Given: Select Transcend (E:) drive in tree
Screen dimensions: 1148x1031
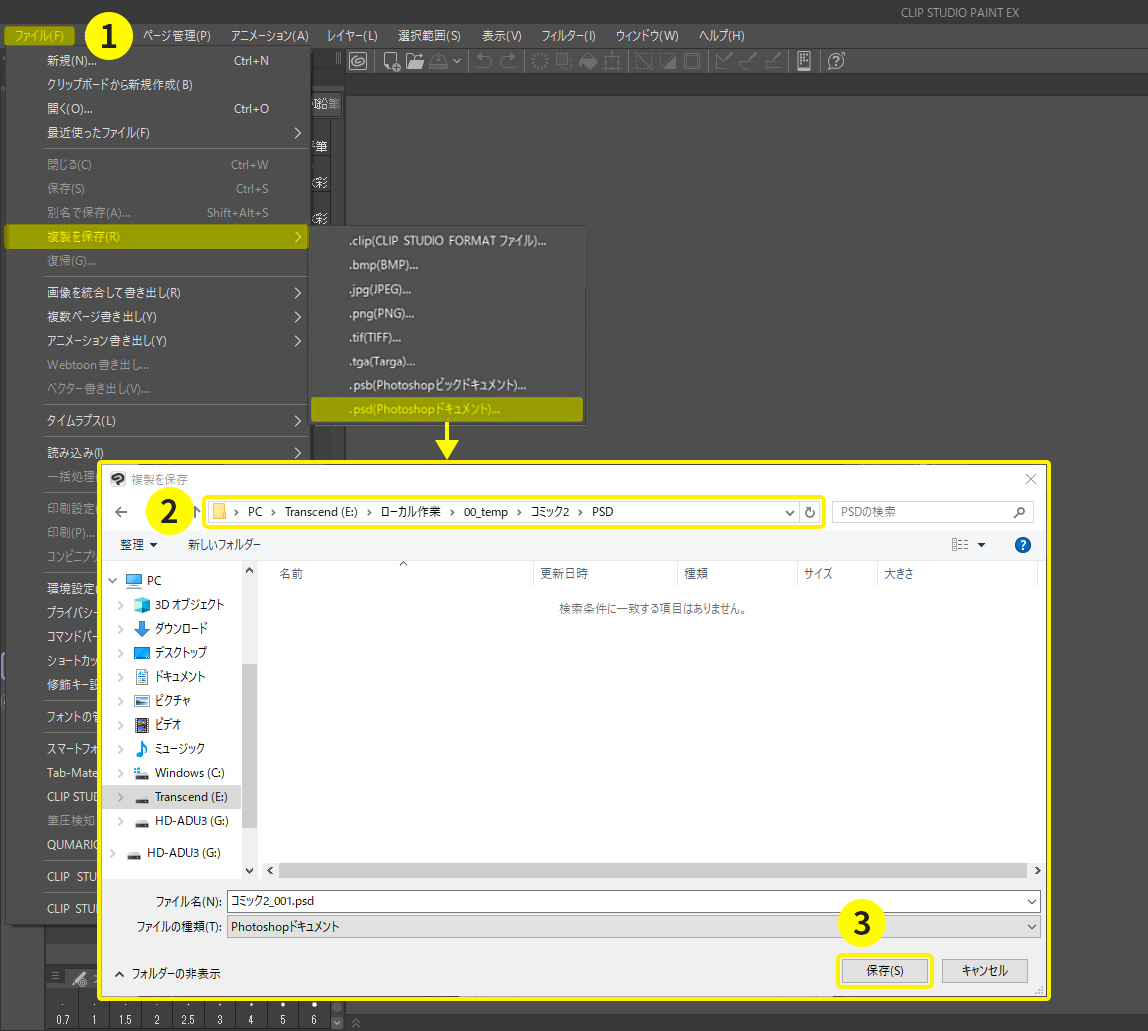Looking at the screenshot, I should (x=190, y=797).
